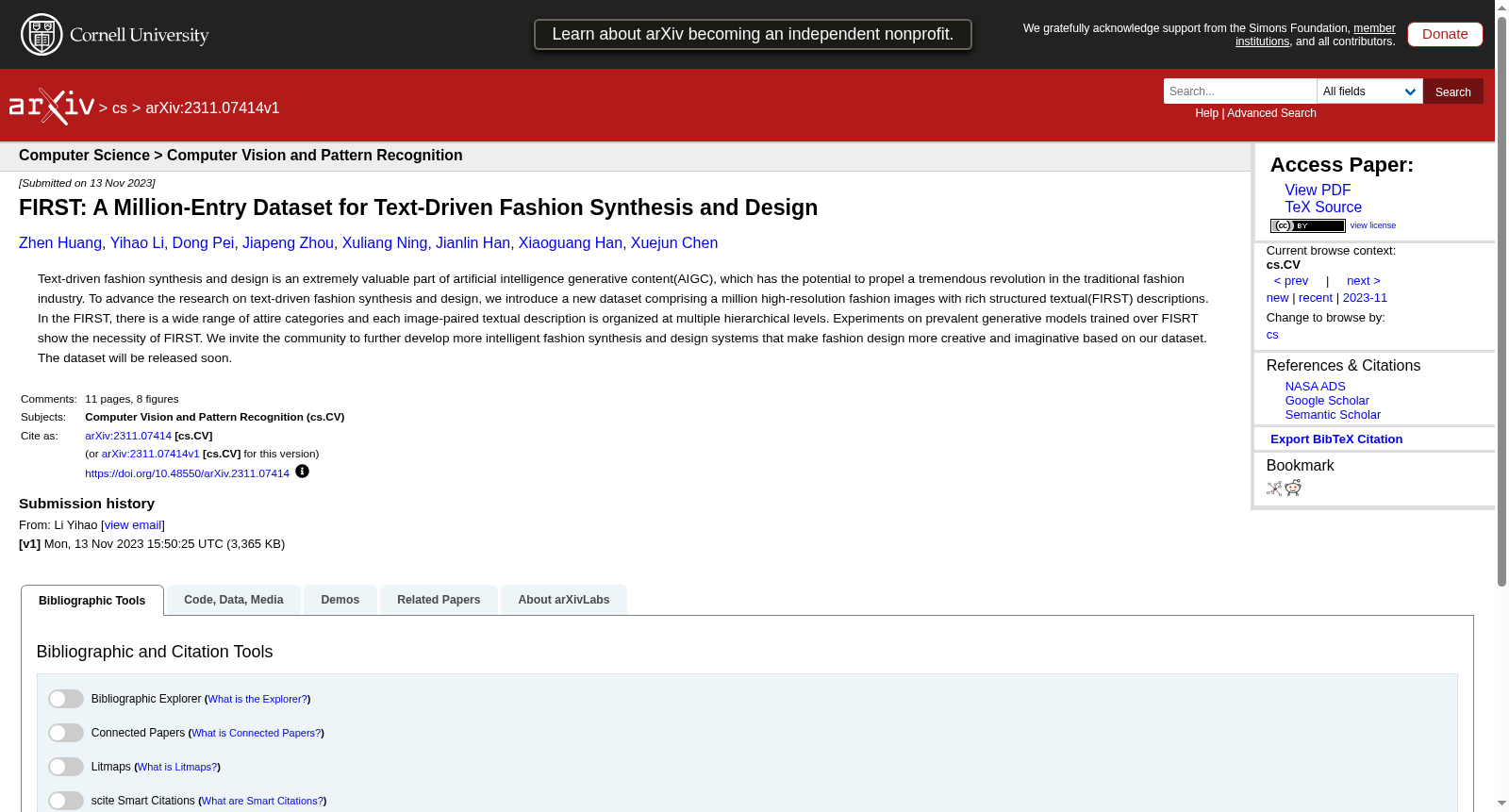Click the Help link

point(1206,113)
